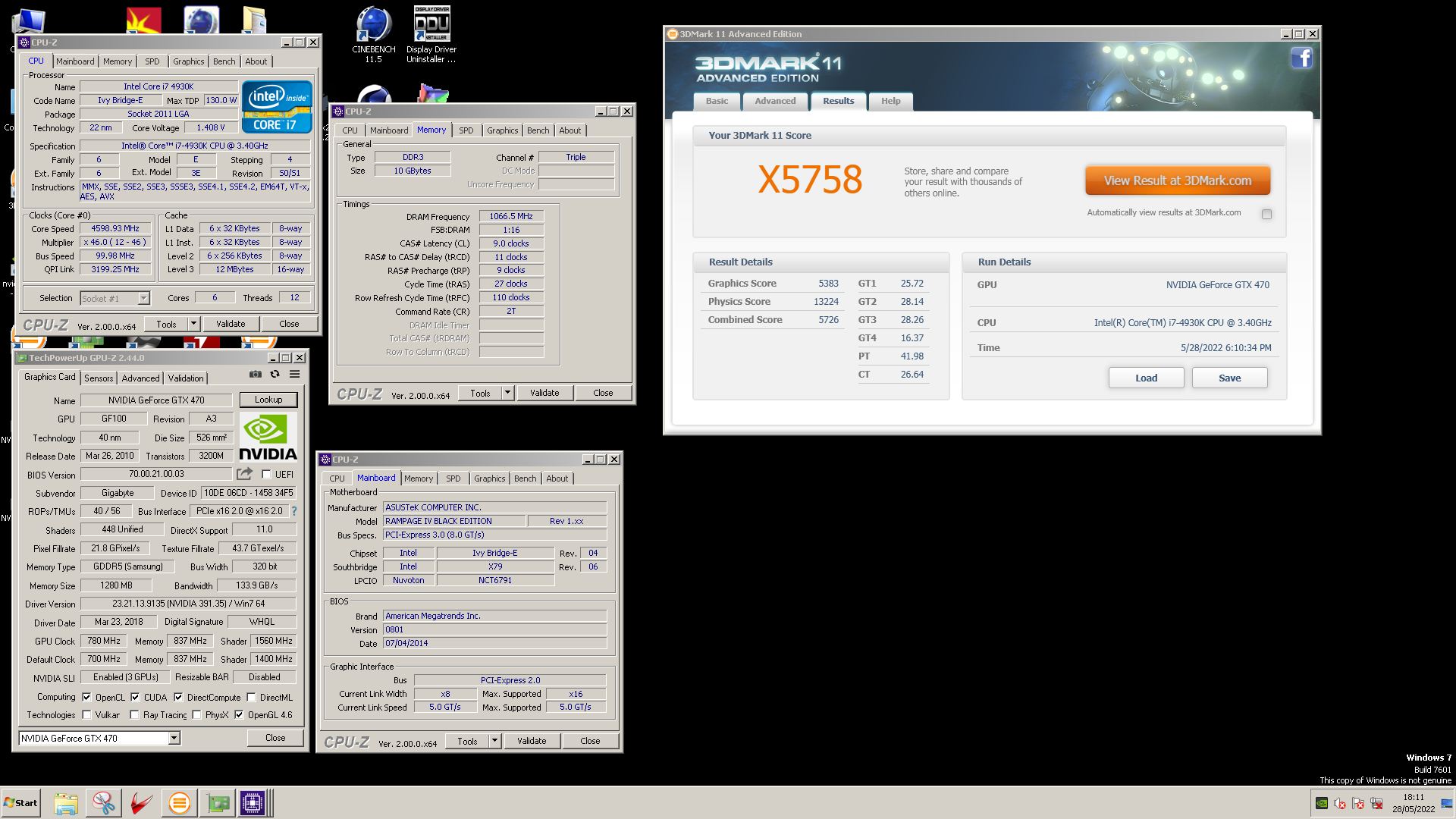Select Graphics tab in CPU-Z CPU window
This screenshot has width=1456, height=819.
188,61
